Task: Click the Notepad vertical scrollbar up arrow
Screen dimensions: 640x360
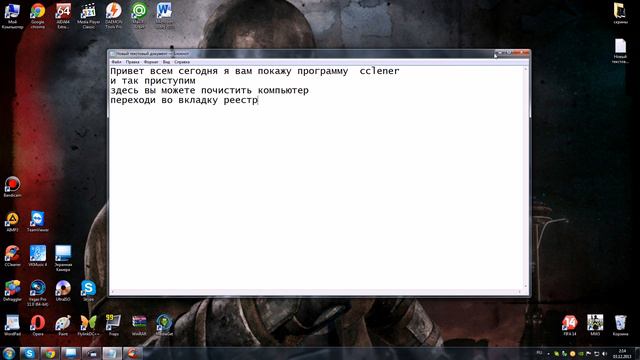Action: click(526, 69)
